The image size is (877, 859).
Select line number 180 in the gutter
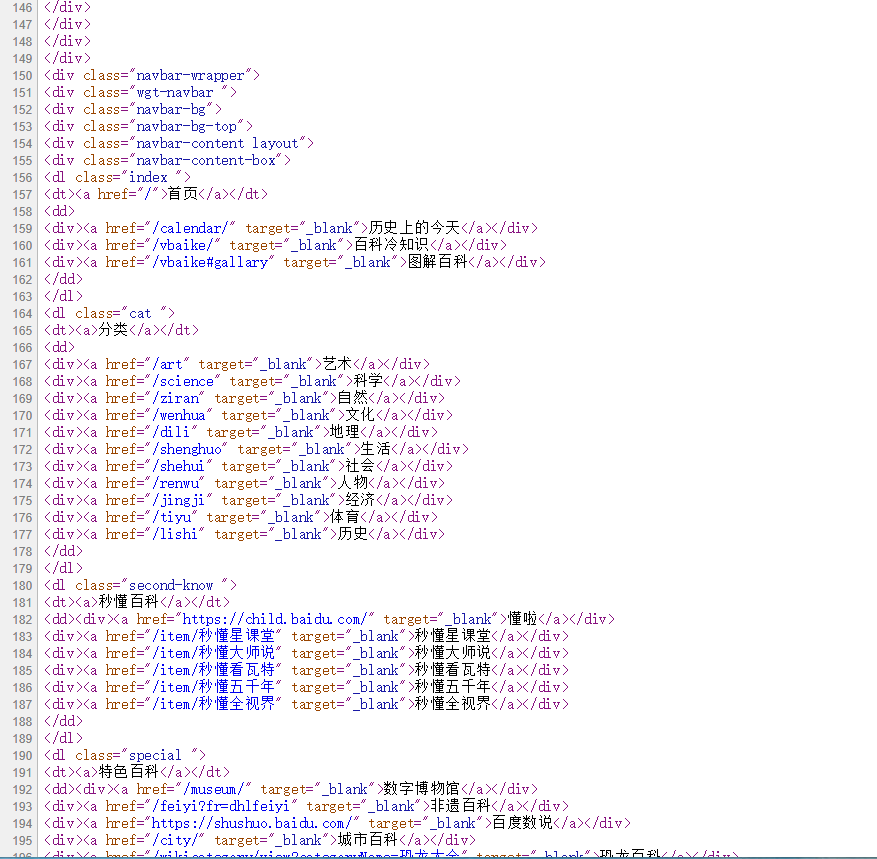[21, 584]
